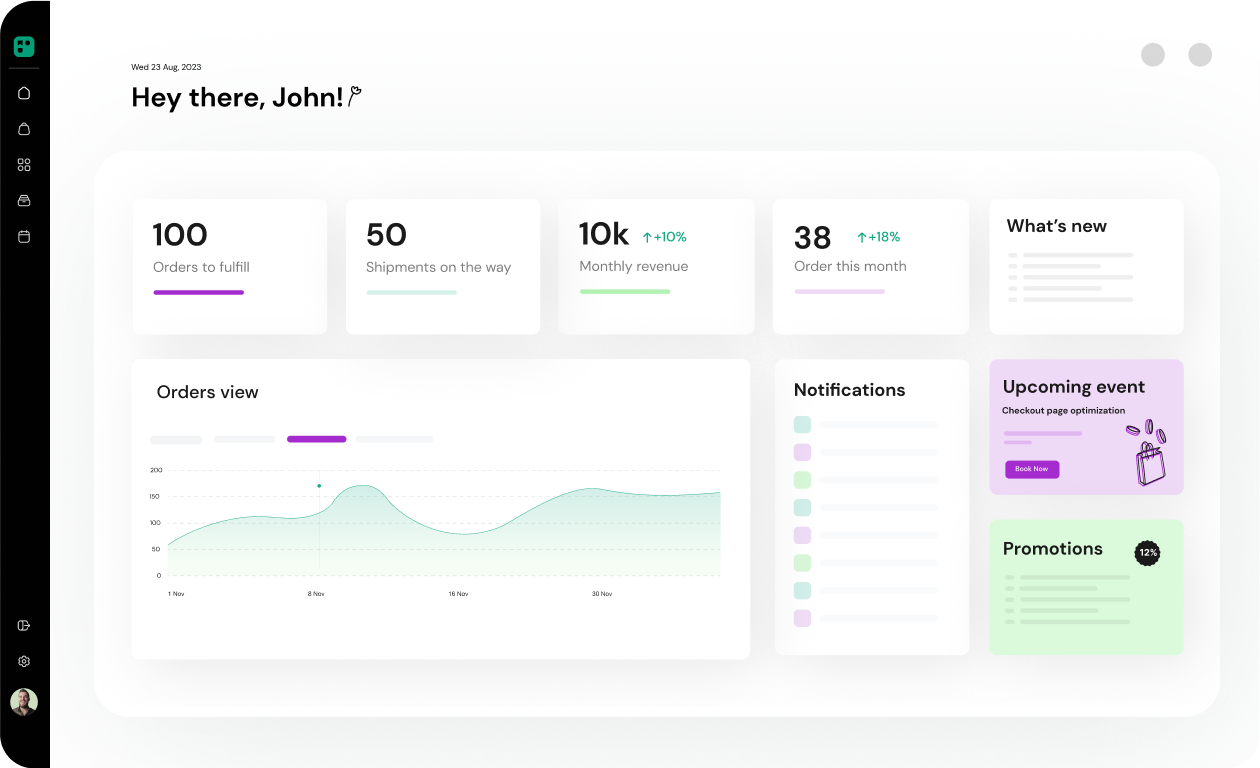Click the green bar under Monthly revenue

tap(625, 291)
